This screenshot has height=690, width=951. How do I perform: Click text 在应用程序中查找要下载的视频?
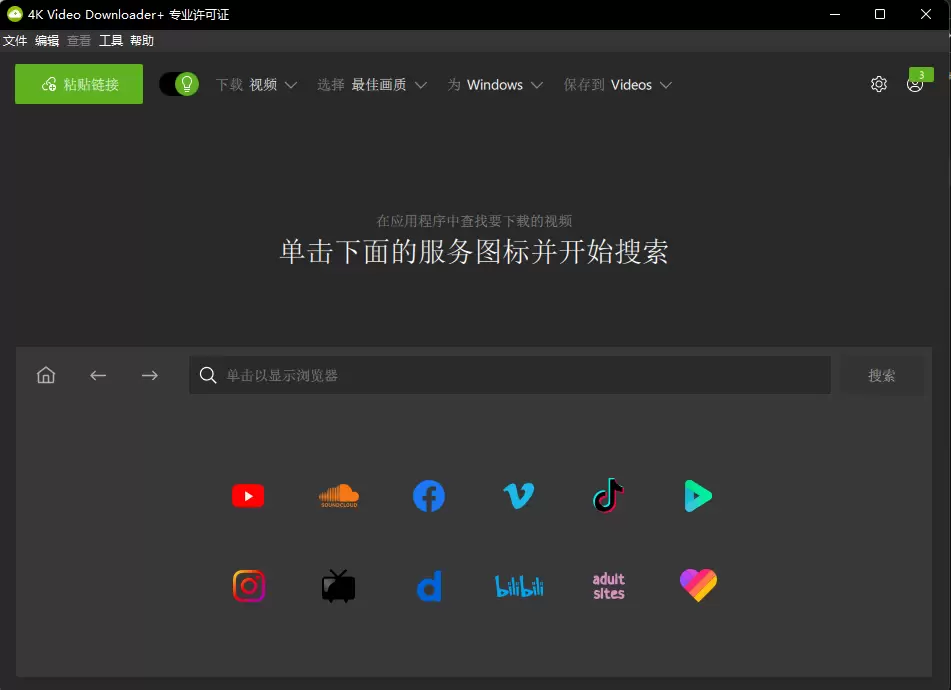coord(474,221)
